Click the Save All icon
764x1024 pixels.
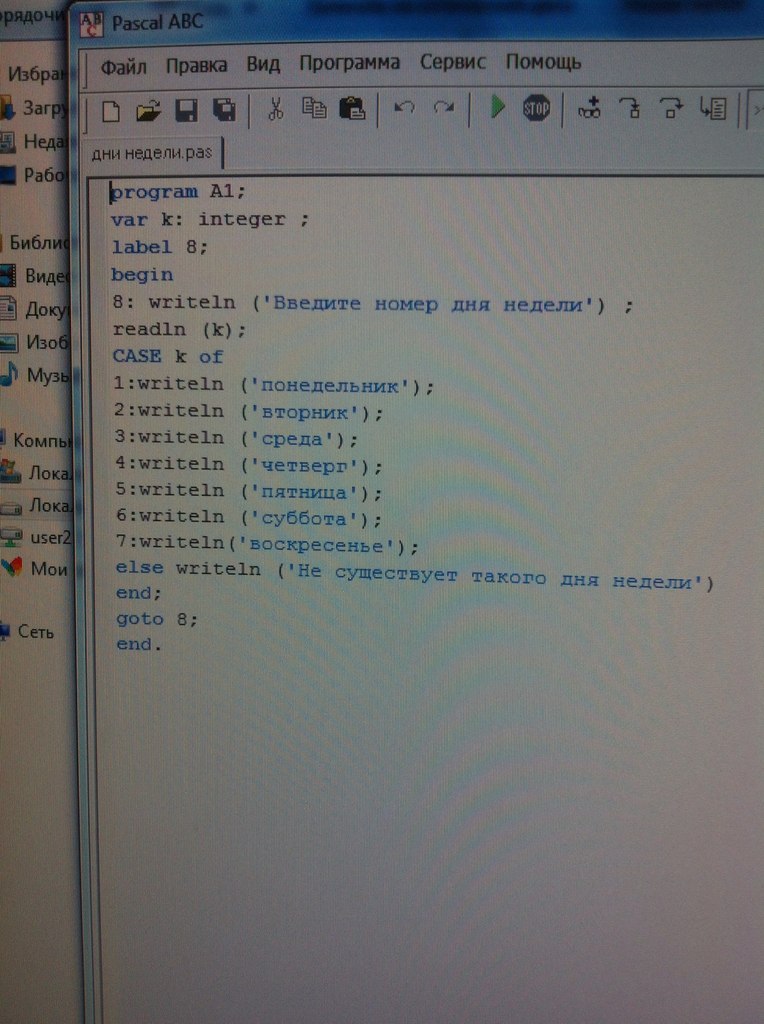pos(224,110)
